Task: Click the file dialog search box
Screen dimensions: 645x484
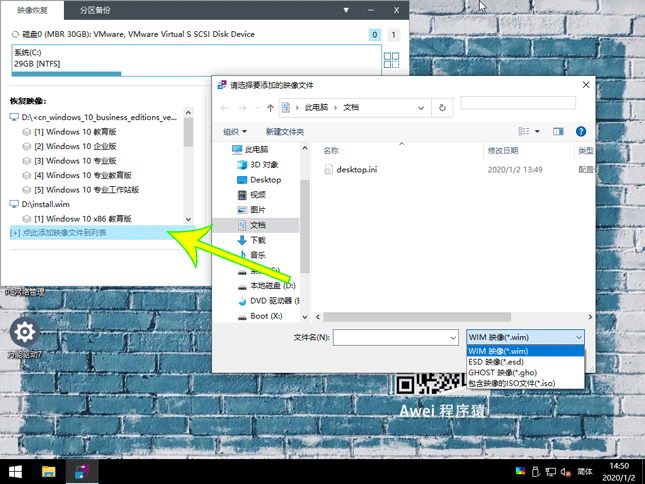Action: tap(518, 103)
